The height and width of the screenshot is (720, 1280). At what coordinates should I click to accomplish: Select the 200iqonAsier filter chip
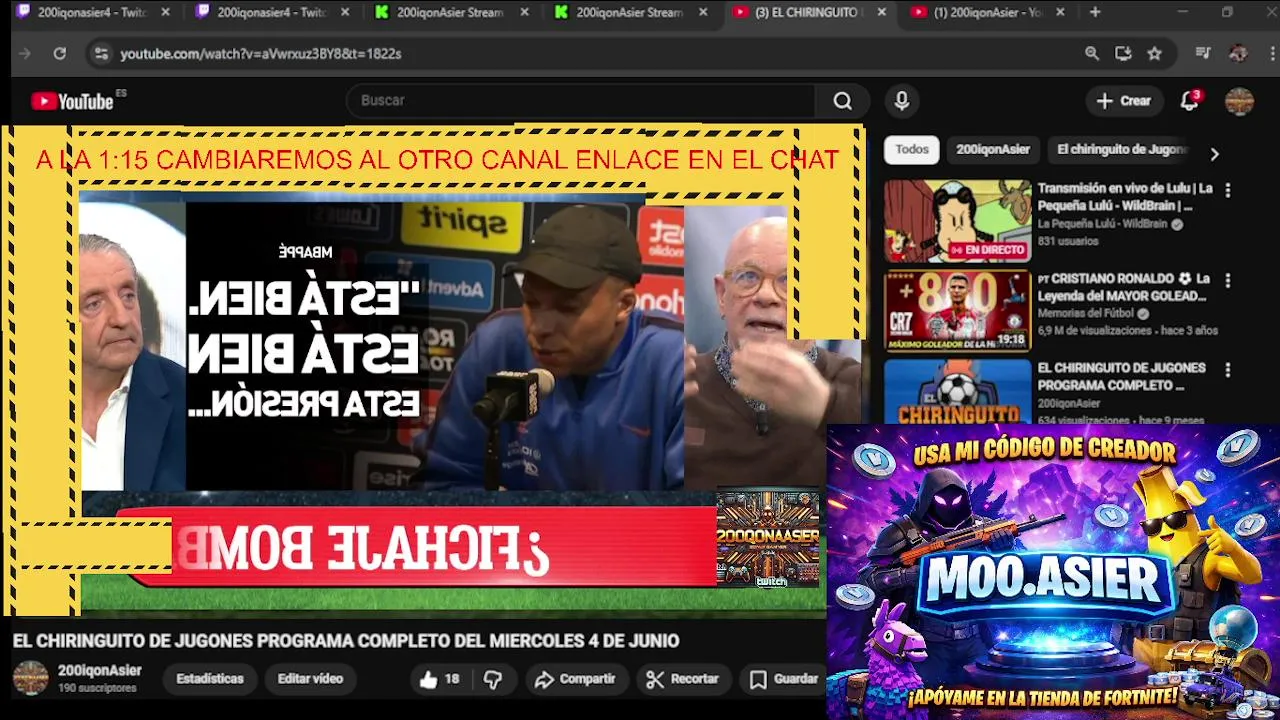point(993,149)
